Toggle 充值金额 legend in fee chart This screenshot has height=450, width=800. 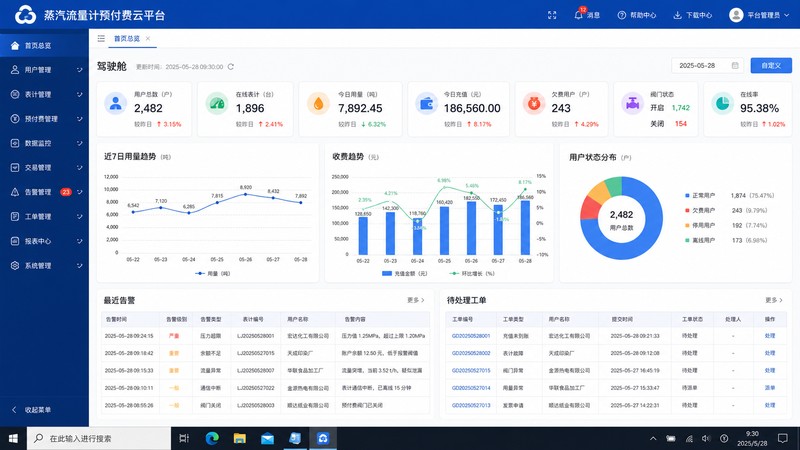(405, 273)
